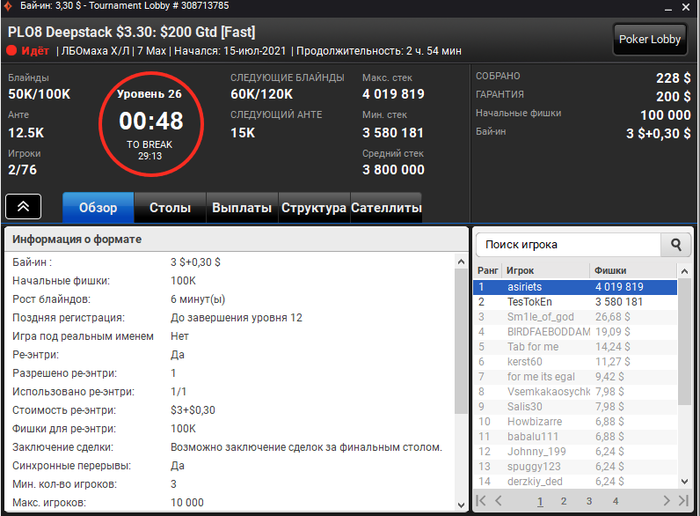Viewport: 700px width, 516px height.
Task: Switch to the Обзор tab
Action: click(x=98, y=208)
